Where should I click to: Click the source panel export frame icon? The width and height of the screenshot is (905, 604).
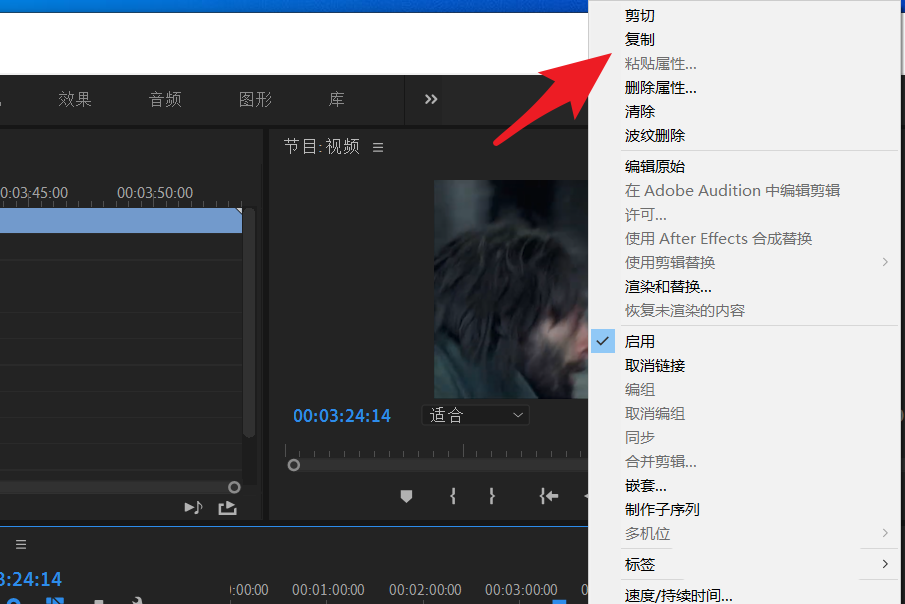click(227, 508)
